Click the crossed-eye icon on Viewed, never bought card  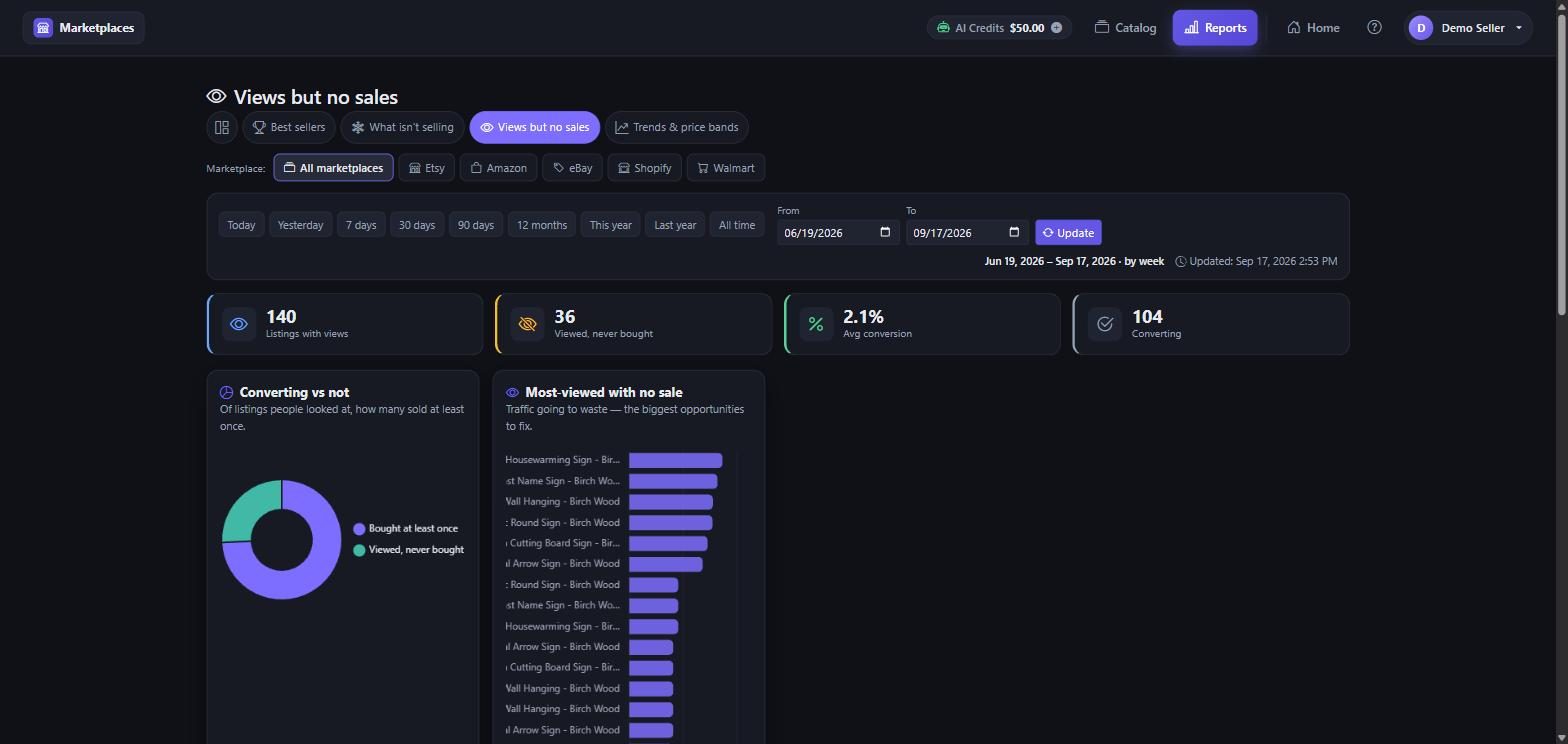[x=527, y=324]
